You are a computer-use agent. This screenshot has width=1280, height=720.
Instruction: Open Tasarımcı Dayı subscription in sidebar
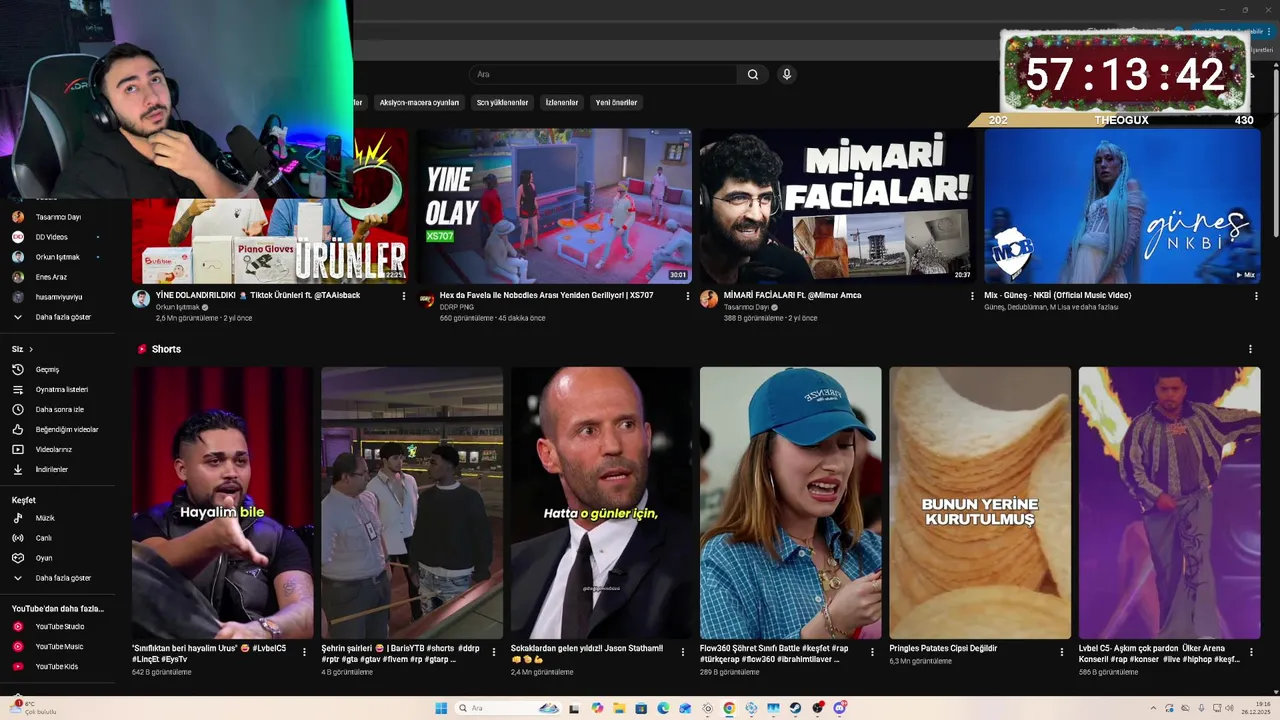[x=60, y=217]
